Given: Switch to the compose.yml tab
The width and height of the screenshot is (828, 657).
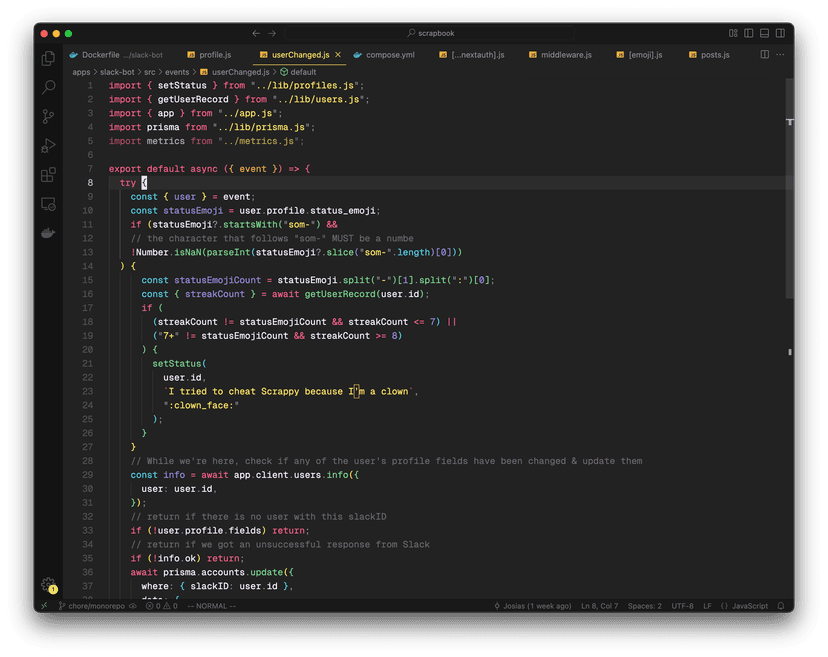Looking at the screenshot, I should pyautogui.click(x=389, y=55).
